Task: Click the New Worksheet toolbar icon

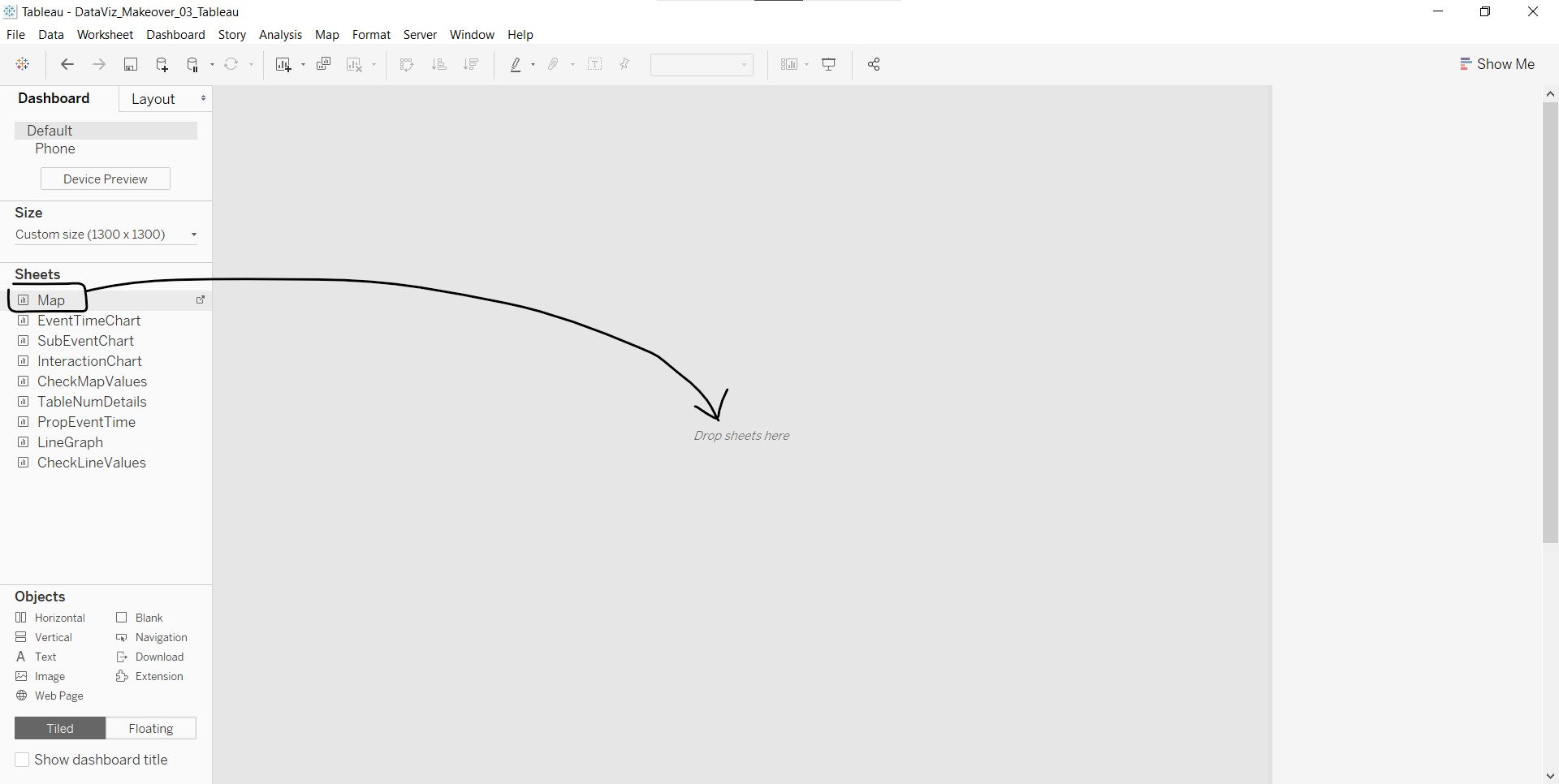Action: [x=283, y=65]
